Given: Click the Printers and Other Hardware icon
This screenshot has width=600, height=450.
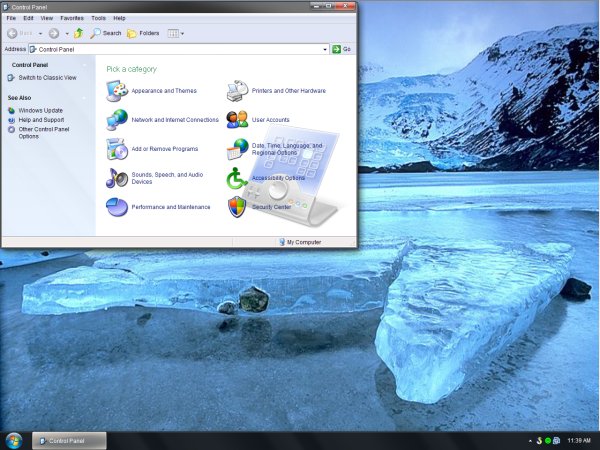Looking at the screenshot, I should (x=237, y=91).
